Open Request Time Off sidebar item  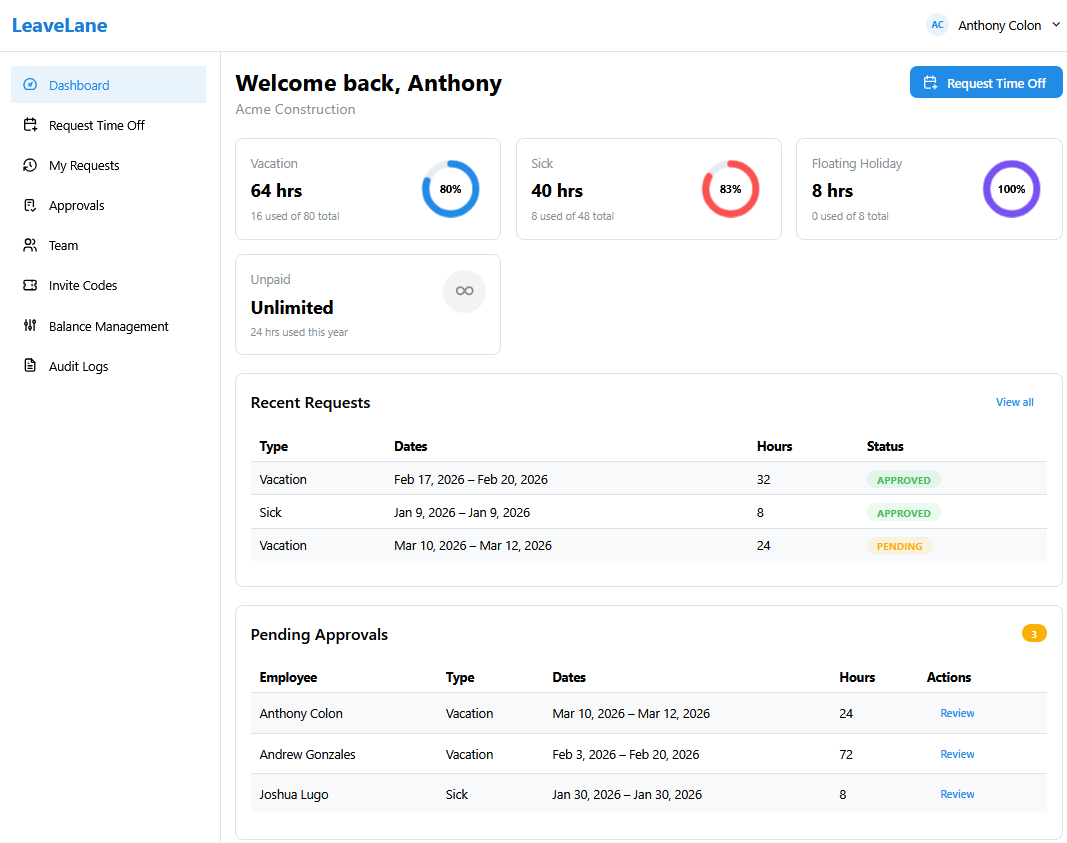108,125
